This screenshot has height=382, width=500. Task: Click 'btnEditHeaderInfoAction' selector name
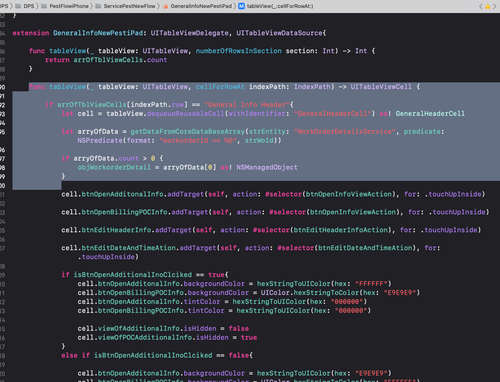pos(341,230)
